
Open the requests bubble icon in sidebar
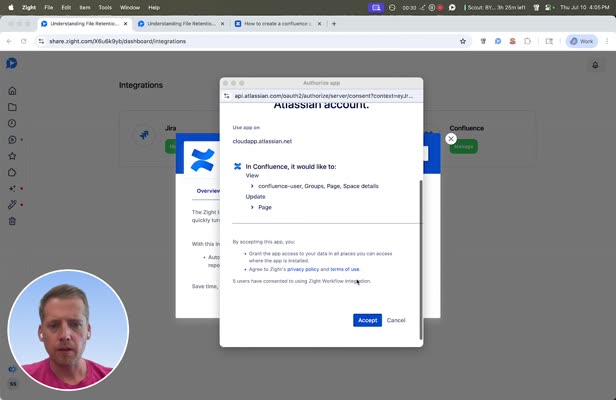12,172
